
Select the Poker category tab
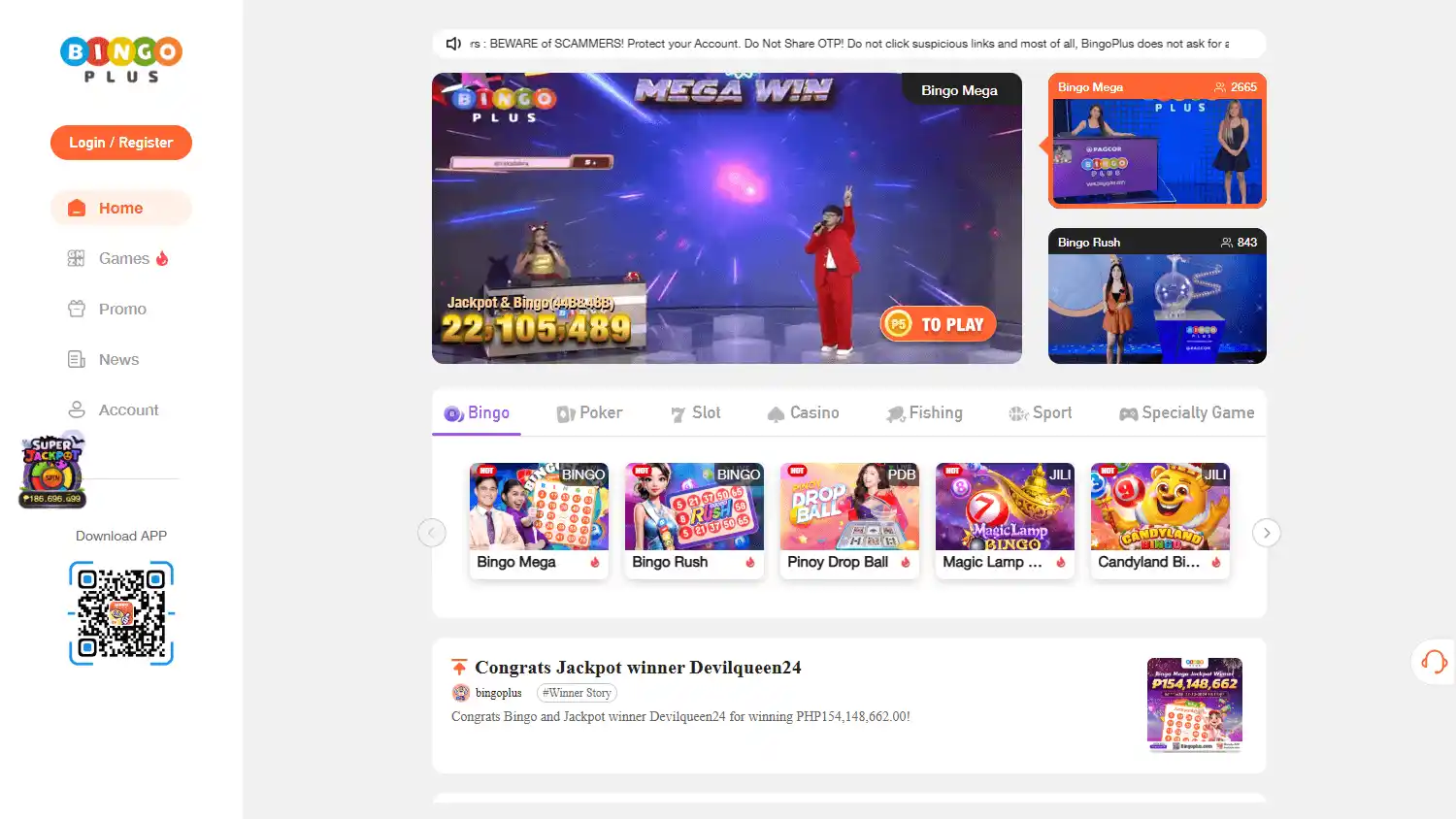coord(589,413)
